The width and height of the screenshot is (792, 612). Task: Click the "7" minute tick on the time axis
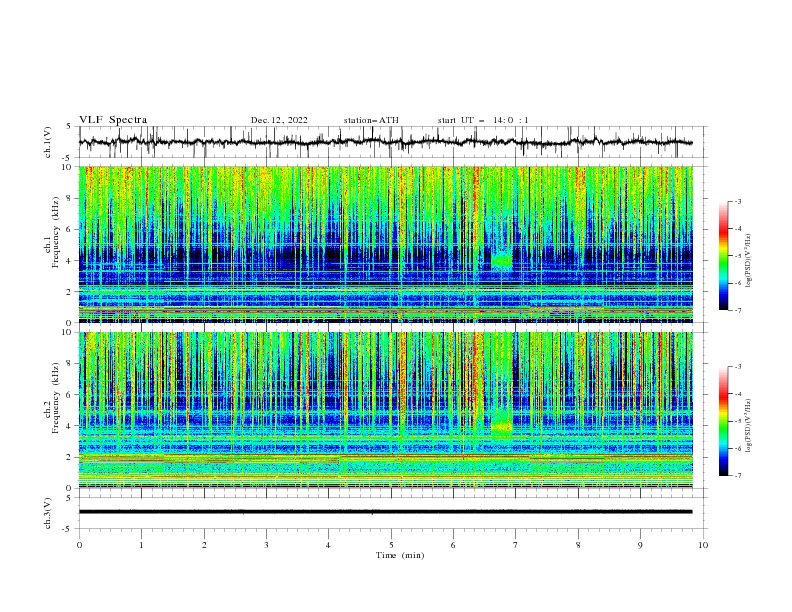516,545
